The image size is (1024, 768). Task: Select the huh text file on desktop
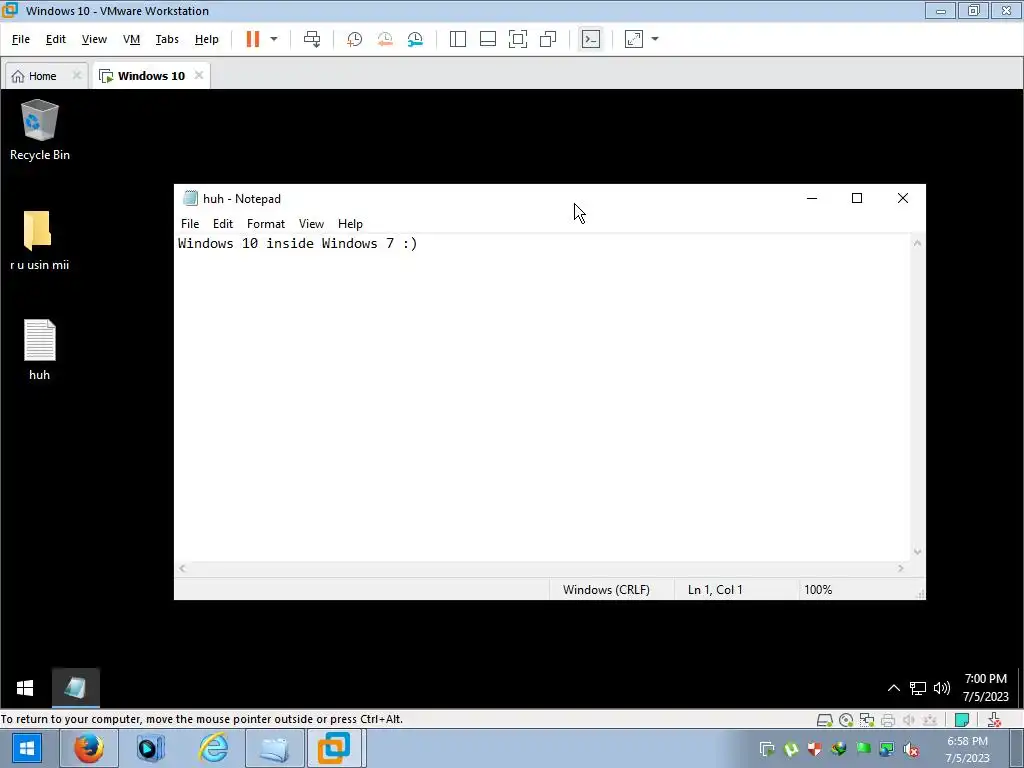point(39,349)
